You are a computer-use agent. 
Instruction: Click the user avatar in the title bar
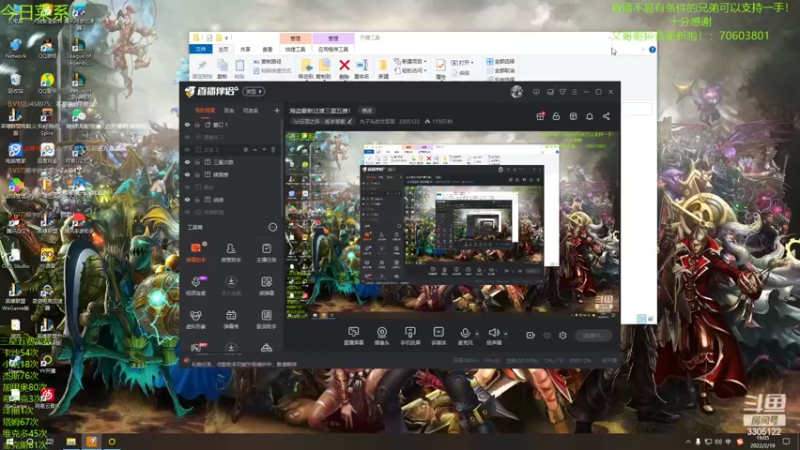click(516, 91)
